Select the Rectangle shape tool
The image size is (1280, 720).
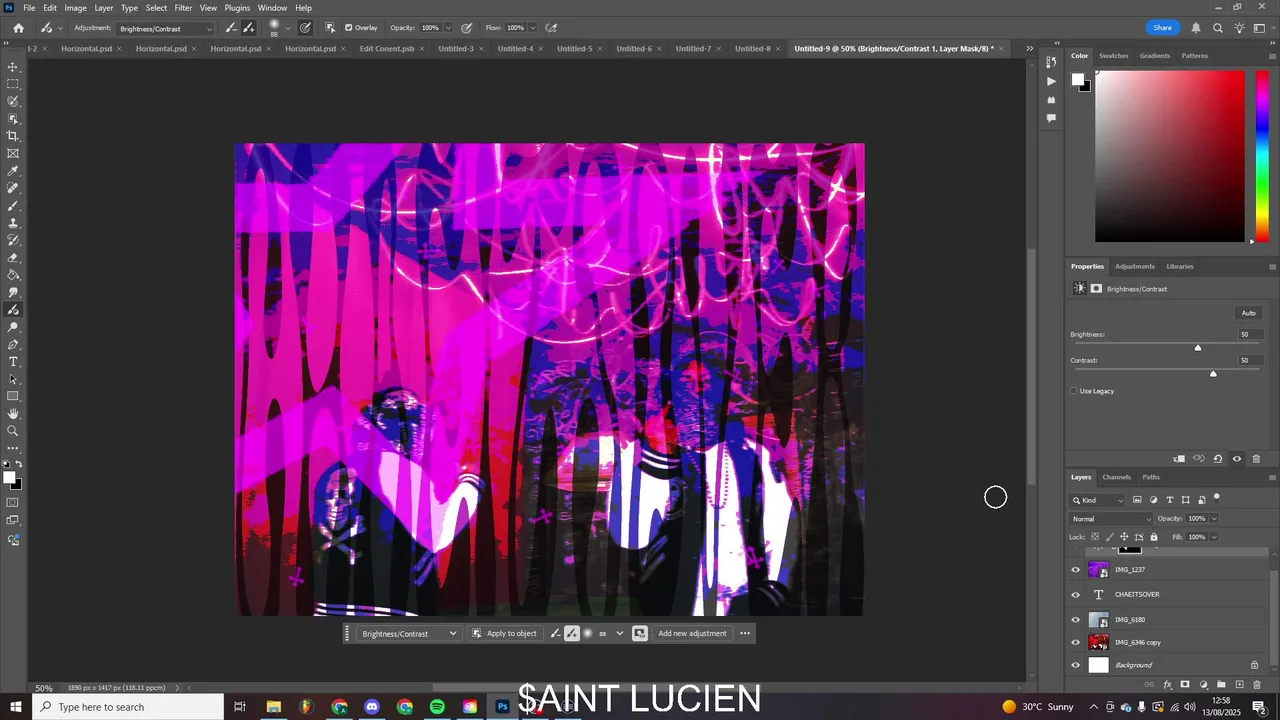tap(13, 397)
